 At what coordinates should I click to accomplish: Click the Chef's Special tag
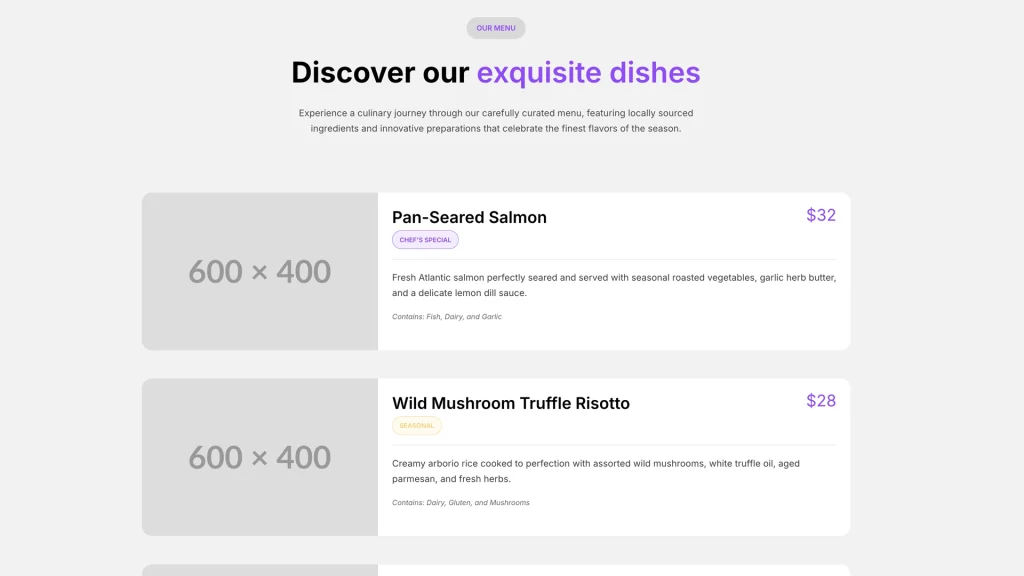[x=425, y=240]
